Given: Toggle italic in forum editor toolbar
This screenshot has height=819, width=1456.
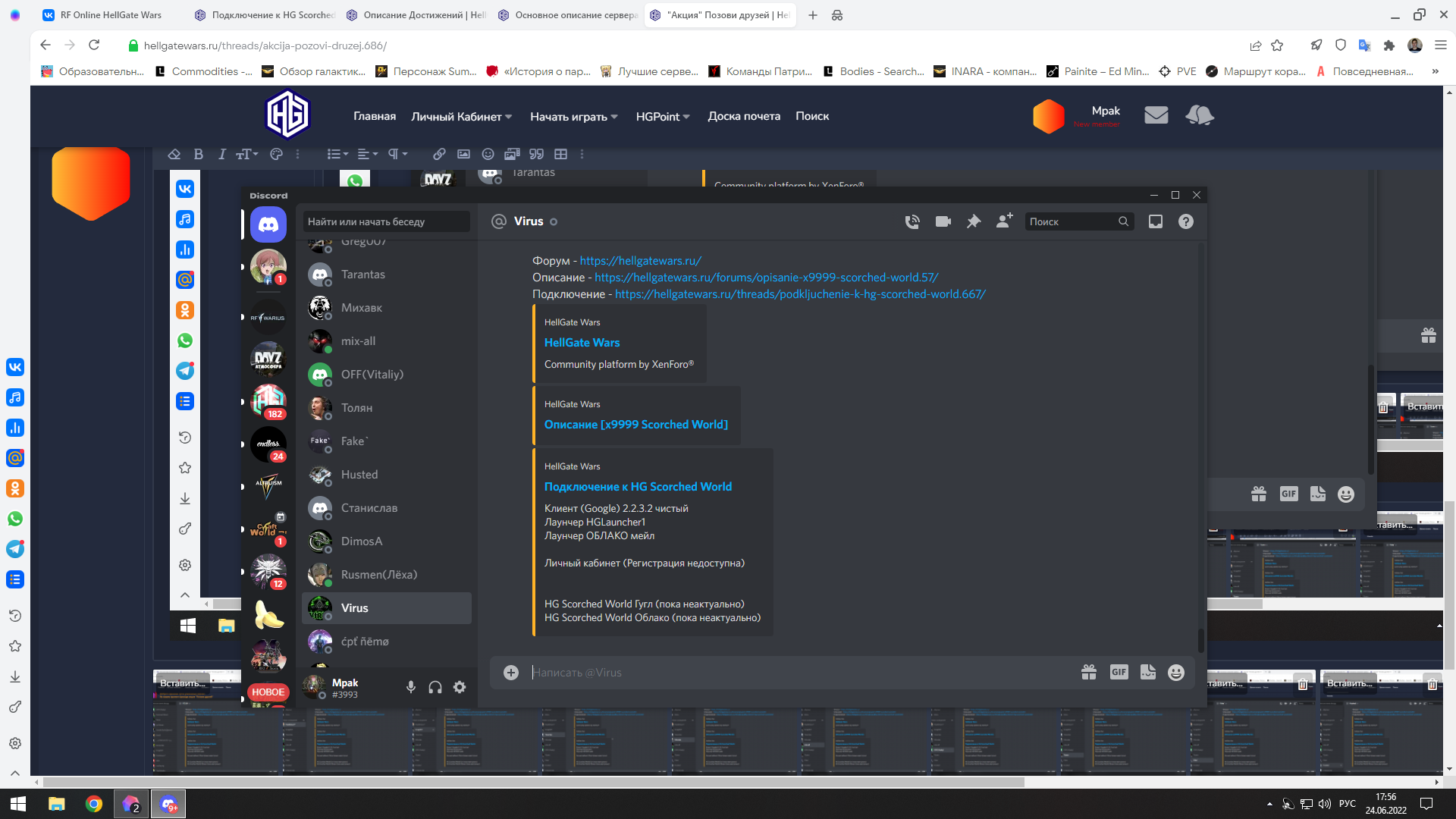Looking at the screenshot, I should click(x=222, y=154).
